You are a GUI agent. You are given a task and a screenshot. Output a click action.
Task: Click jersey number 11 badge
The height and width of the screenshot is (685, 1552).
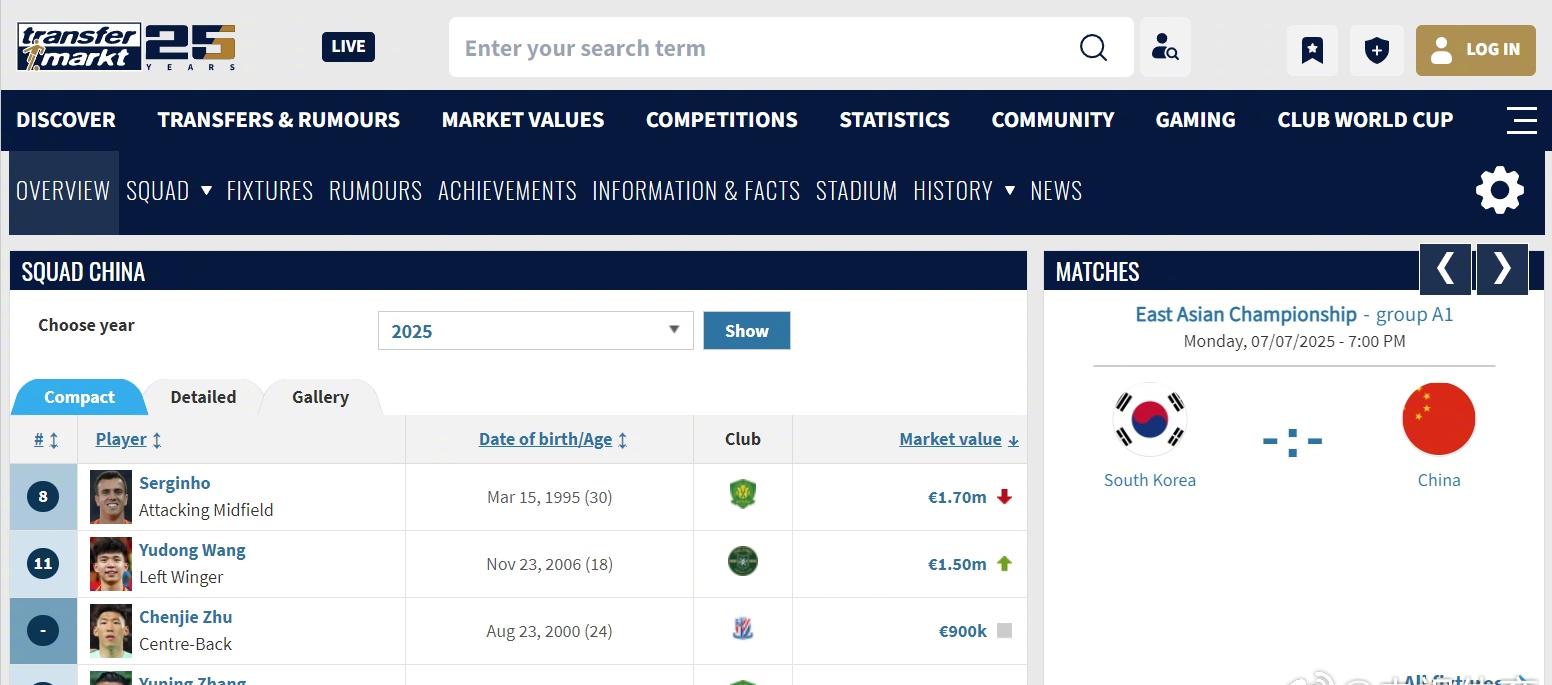tap(43, 564)
